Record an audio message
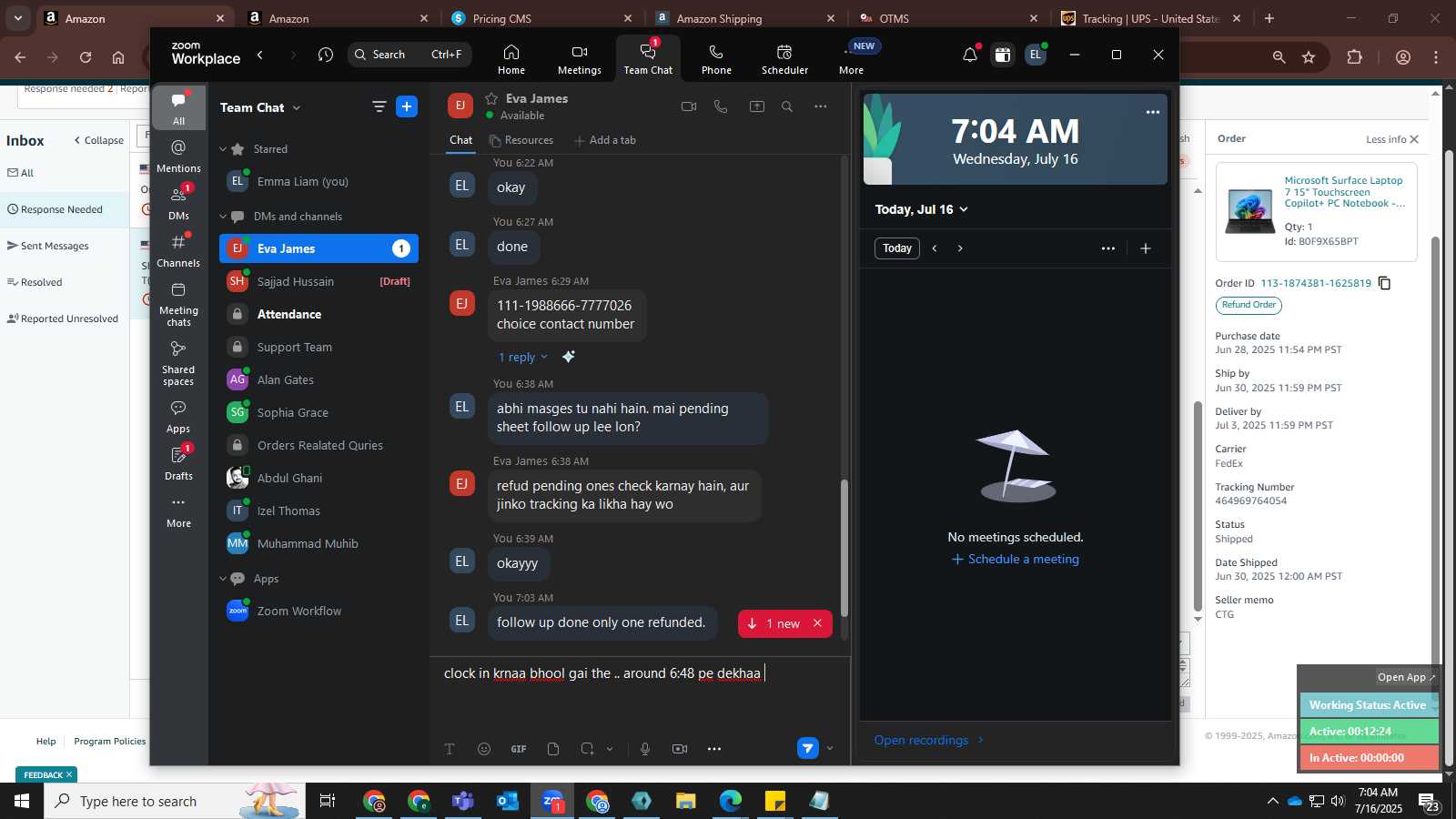The image size is (1456, 819). [645, 749]
